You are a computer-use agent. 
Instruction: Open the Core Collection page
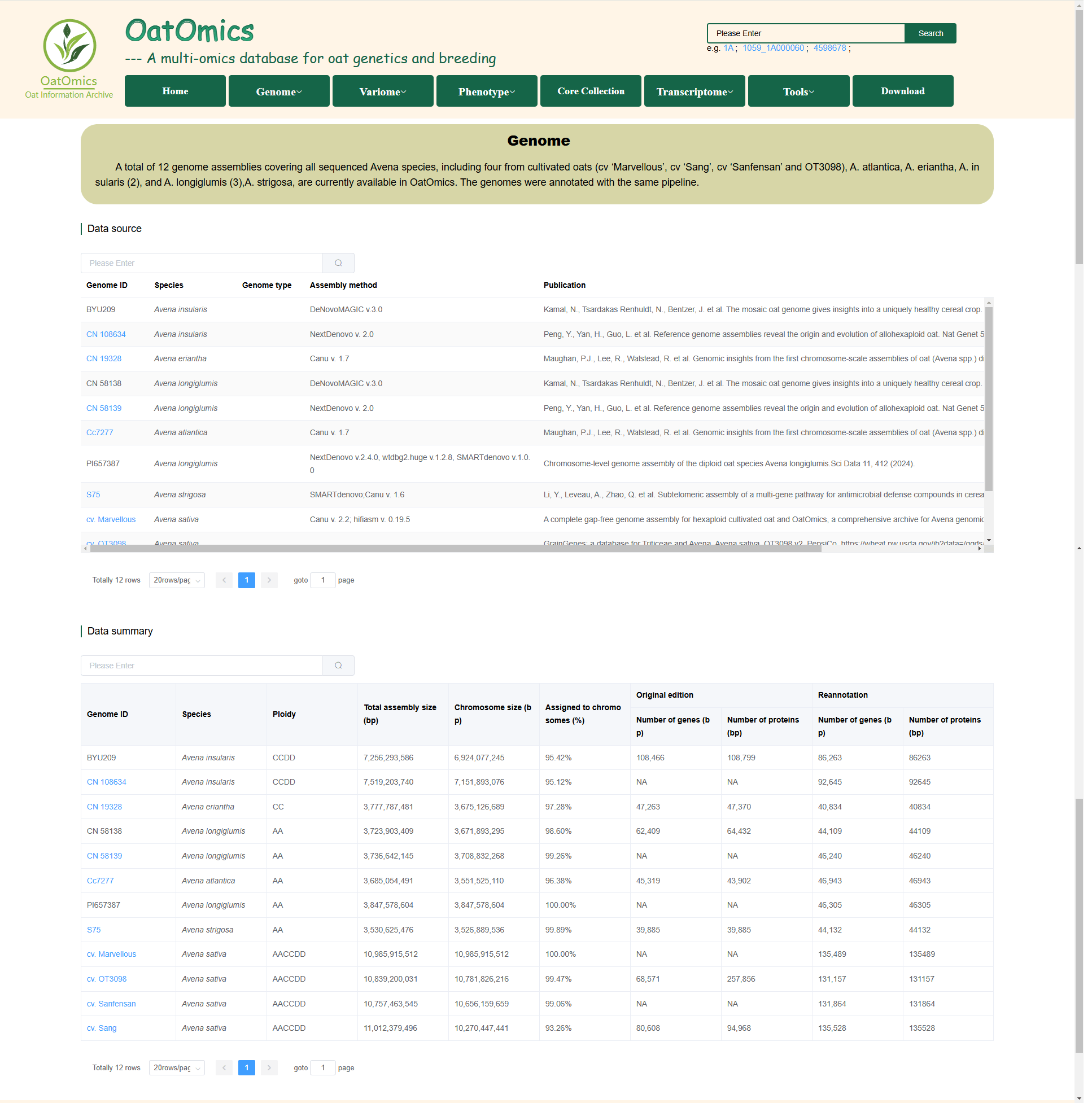[591, 91]
